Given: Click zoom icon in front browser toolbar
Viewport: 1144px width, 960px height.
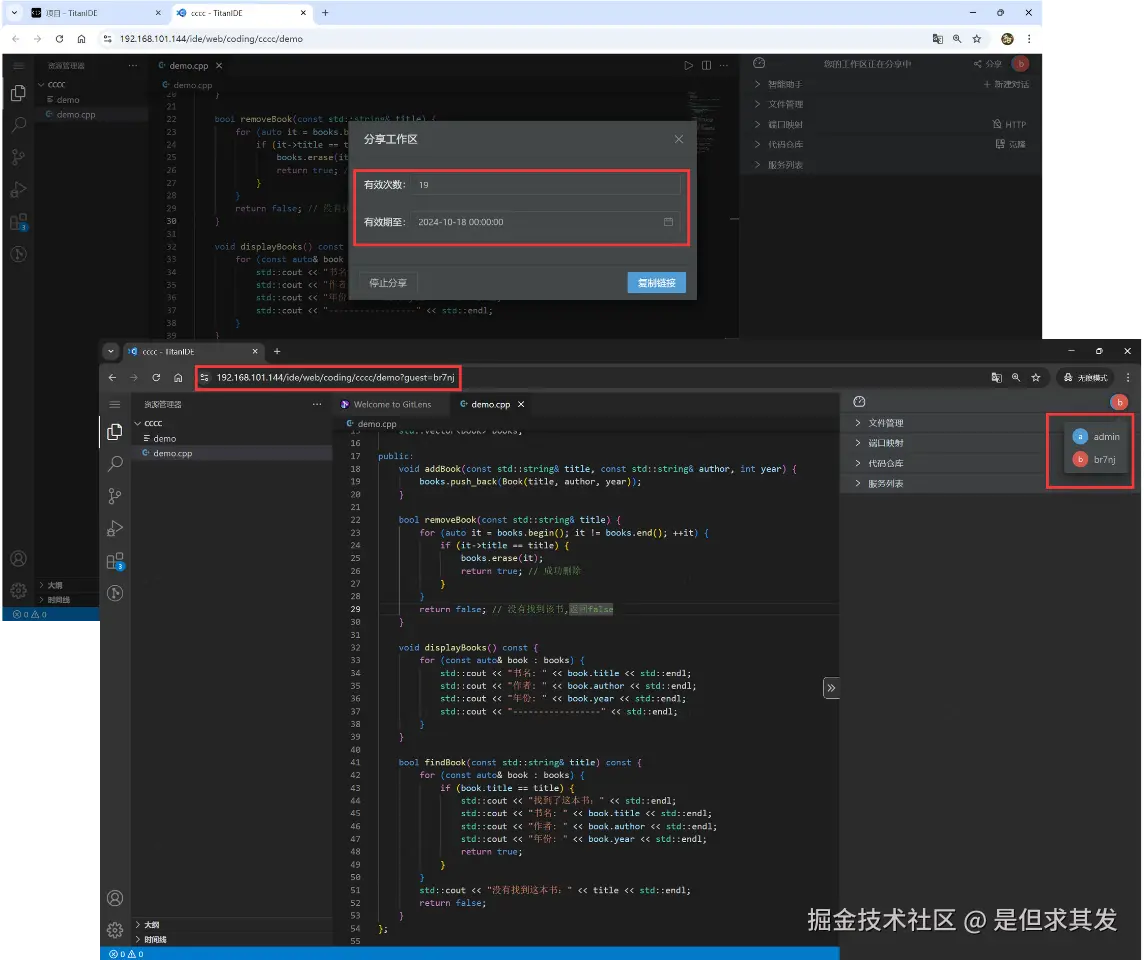Looking at the screenshot, I should tap(1016, 377).
